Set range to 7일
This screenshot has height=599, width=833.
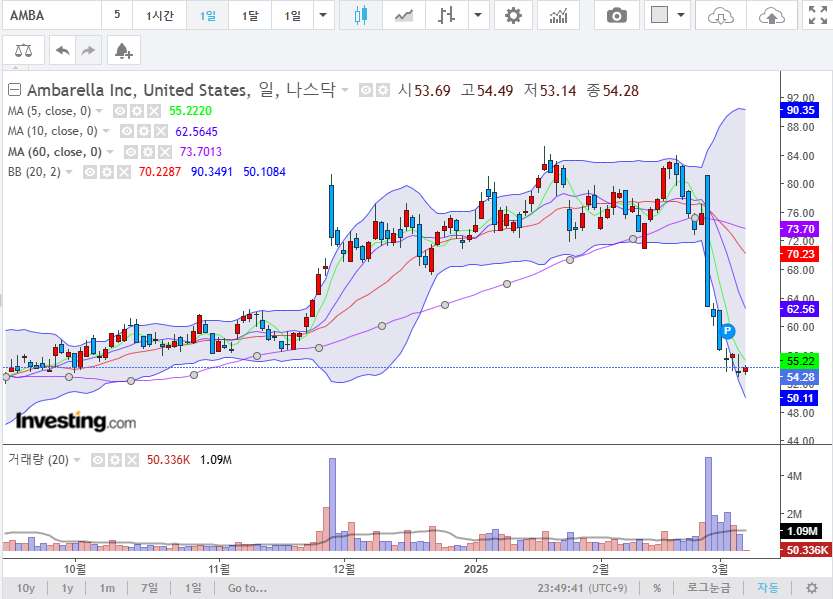(149, 588)
